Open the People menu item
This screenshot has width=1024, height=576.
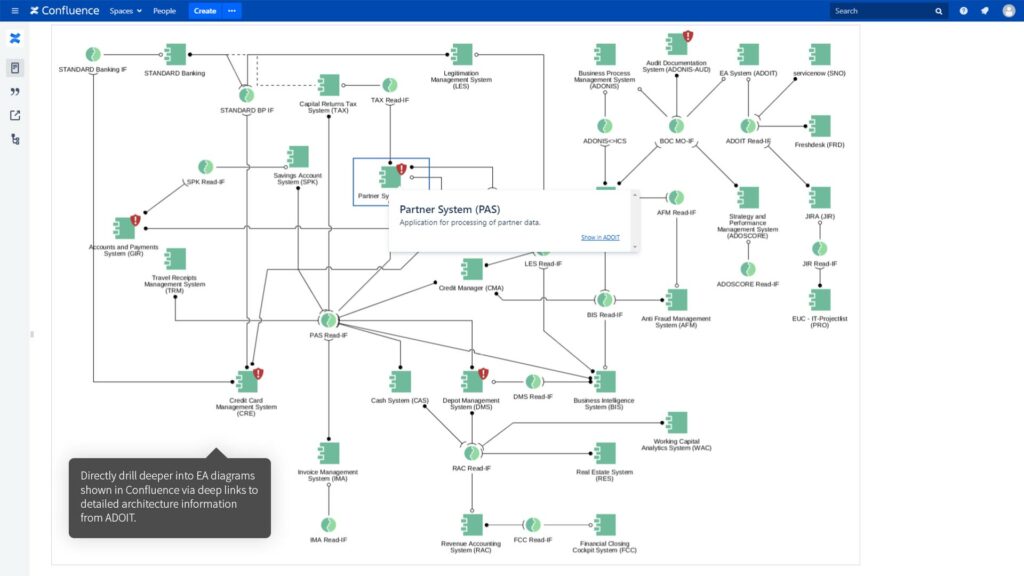pos(165,11)
